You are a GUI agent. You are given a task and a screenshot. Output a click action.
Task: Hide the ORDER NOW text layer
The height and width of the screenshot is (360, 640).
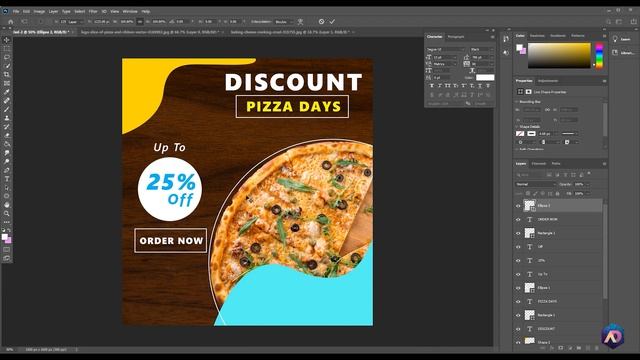pos(518,220)
